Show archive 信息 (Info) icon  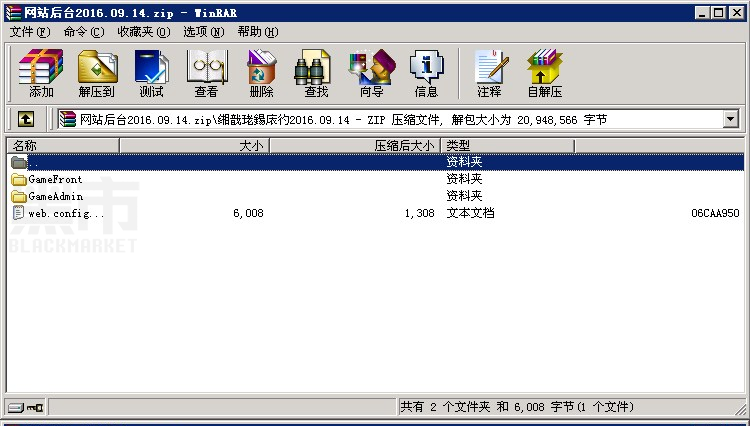(426, 73)
